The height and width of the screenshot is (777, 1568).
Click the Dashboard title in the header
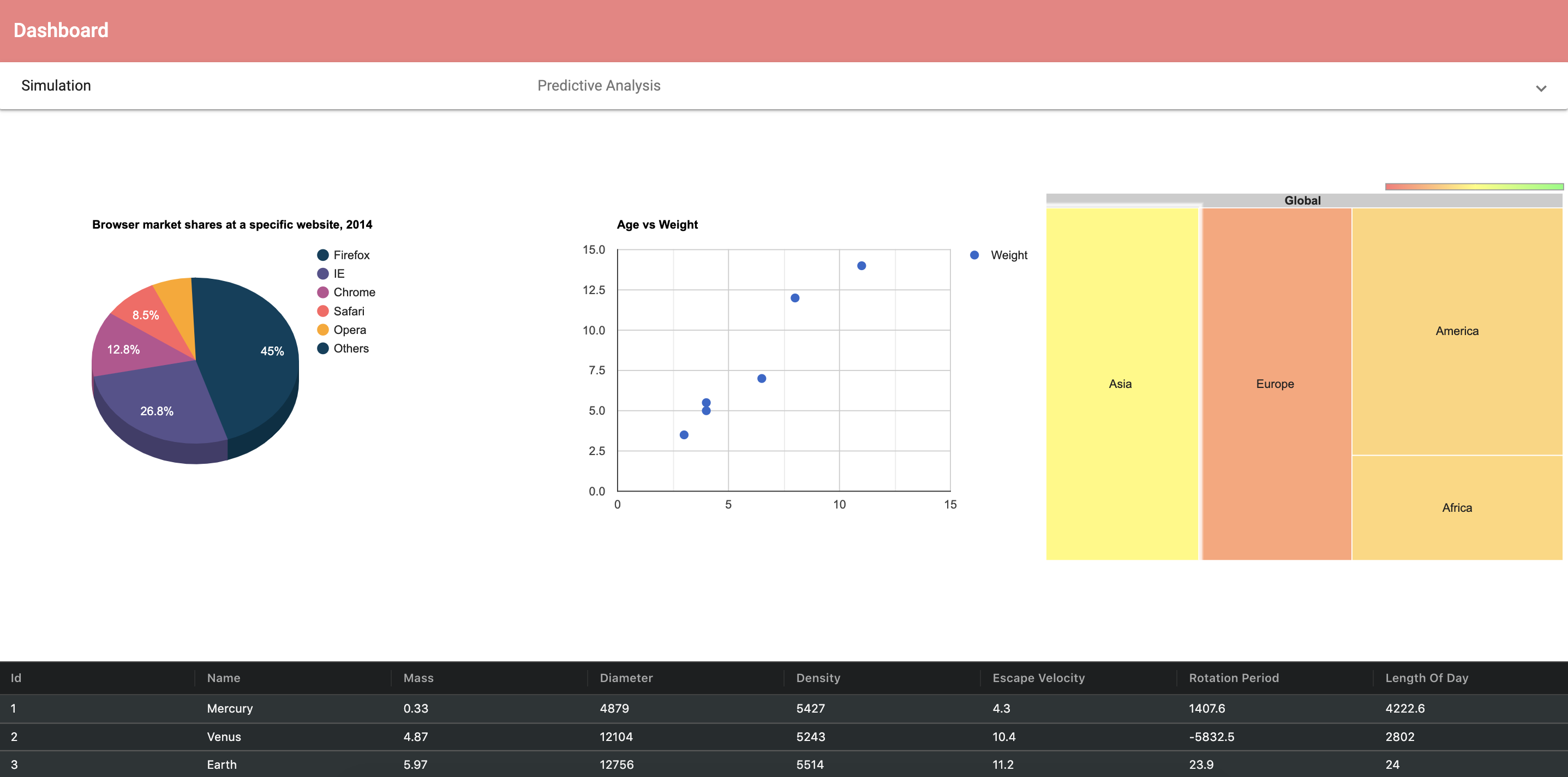coord(60,30)
